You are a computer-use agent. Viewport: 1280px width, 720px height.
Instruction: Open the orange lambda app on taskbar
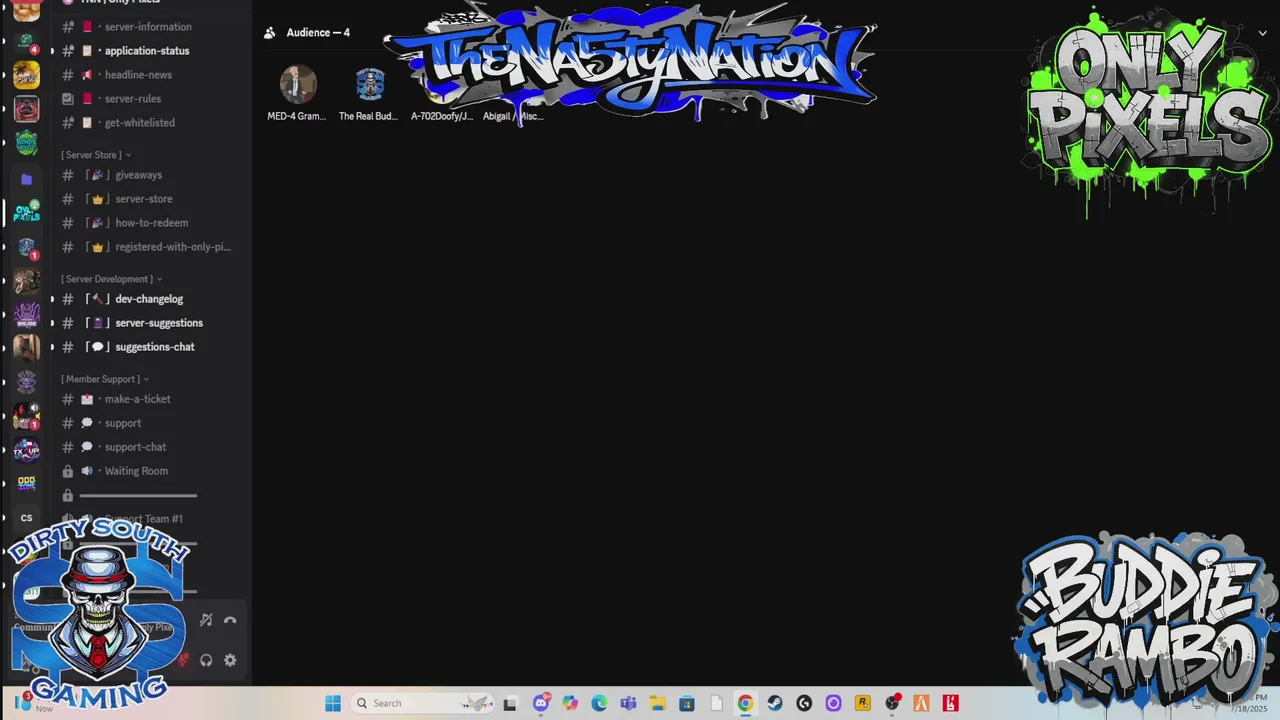click(x=921, y=704)
